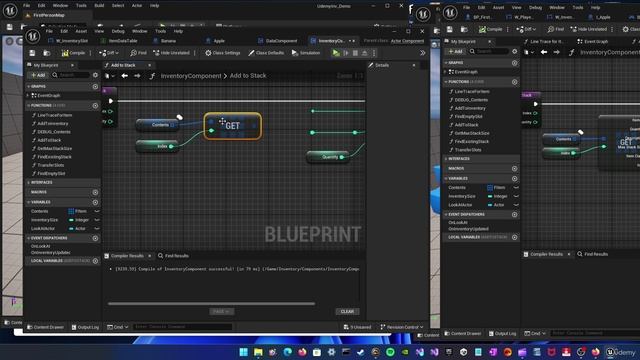Viewport: 640px width, 360px height.
Task: Toggle LookAtActor variable visibility in front window
Action: click(x=97, y=229)
